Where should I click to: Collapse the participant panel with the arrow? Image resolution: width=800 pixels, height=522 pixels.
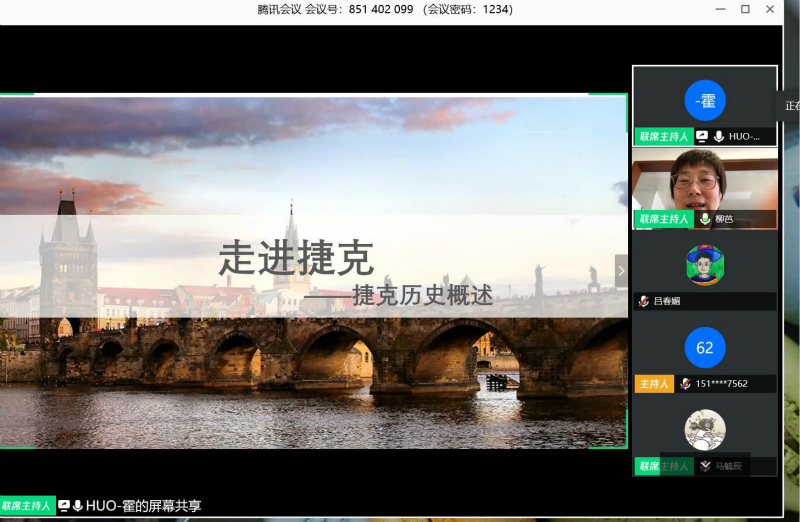(x=621, y=270)
